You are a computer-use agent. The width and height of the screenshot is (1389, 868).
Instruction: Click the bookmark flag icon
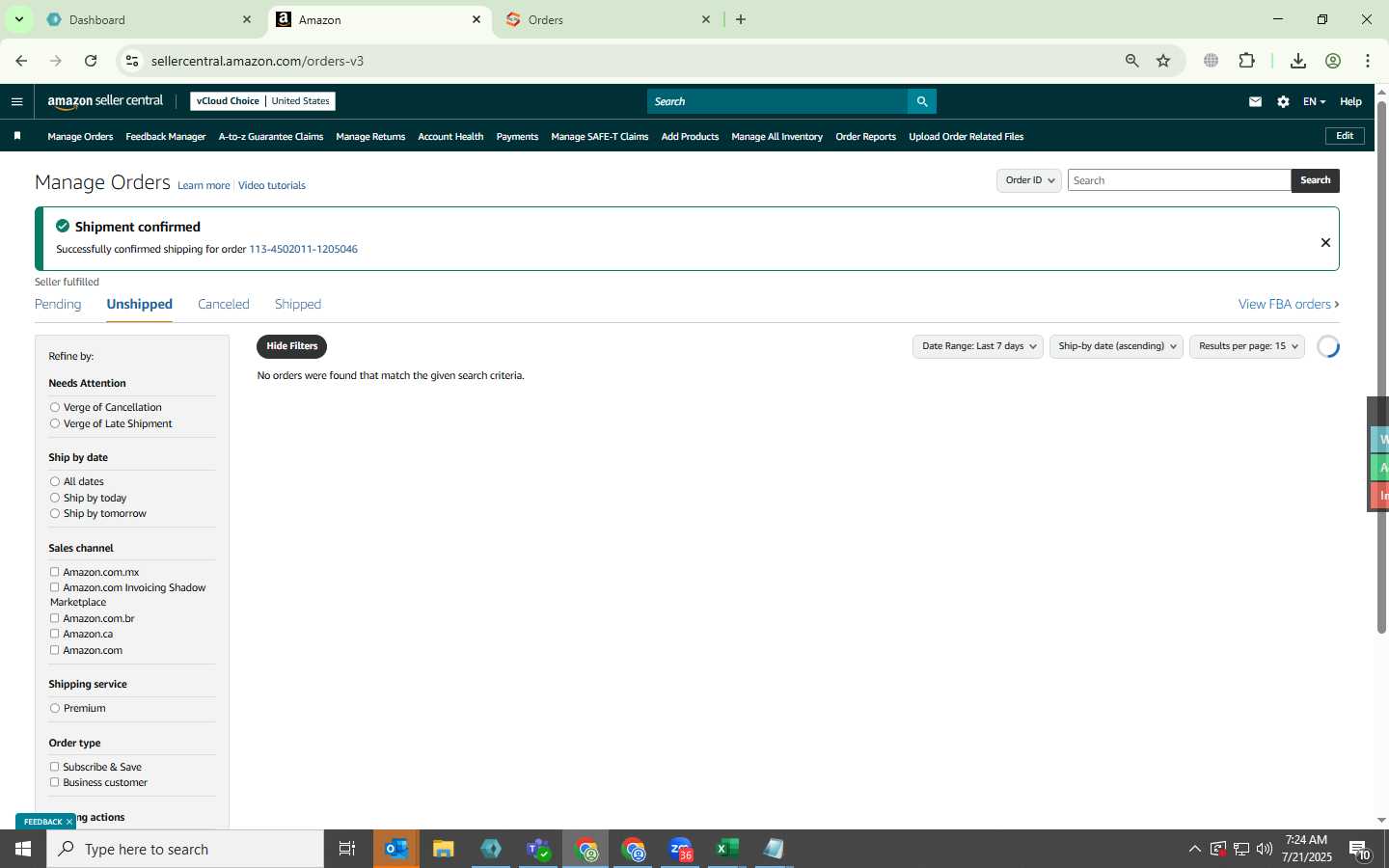17,136
